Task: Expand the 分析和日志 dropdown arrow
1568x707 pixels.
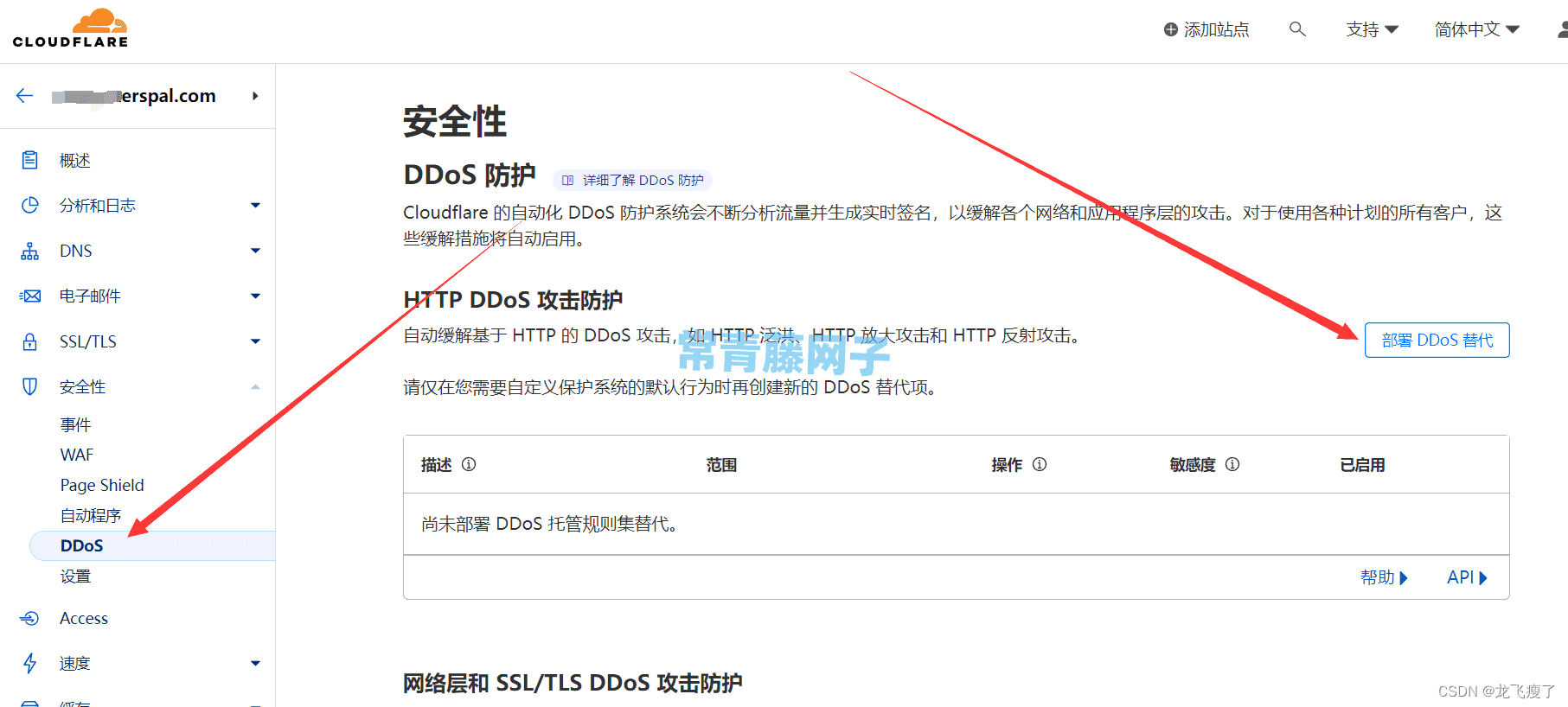Action: coord(255,206)
